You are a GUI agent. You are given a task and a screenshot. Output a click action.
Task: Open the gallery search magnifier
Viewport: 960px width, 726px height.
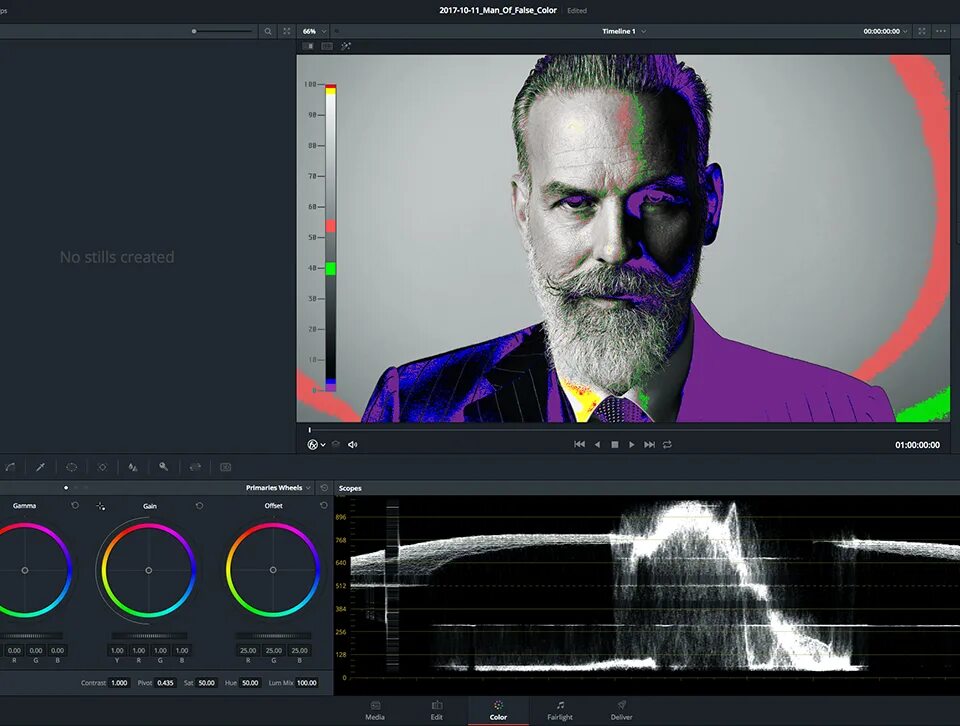(268, 31)
